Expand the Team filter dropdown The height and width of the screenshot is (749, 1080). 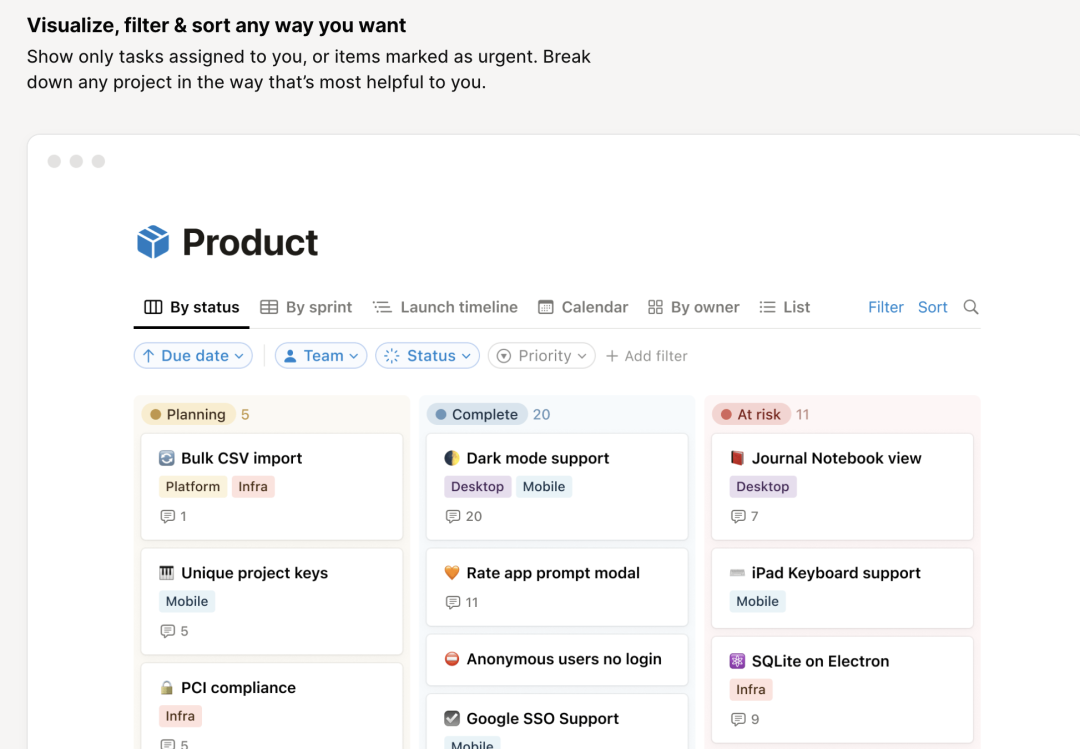tap(321, 356)
